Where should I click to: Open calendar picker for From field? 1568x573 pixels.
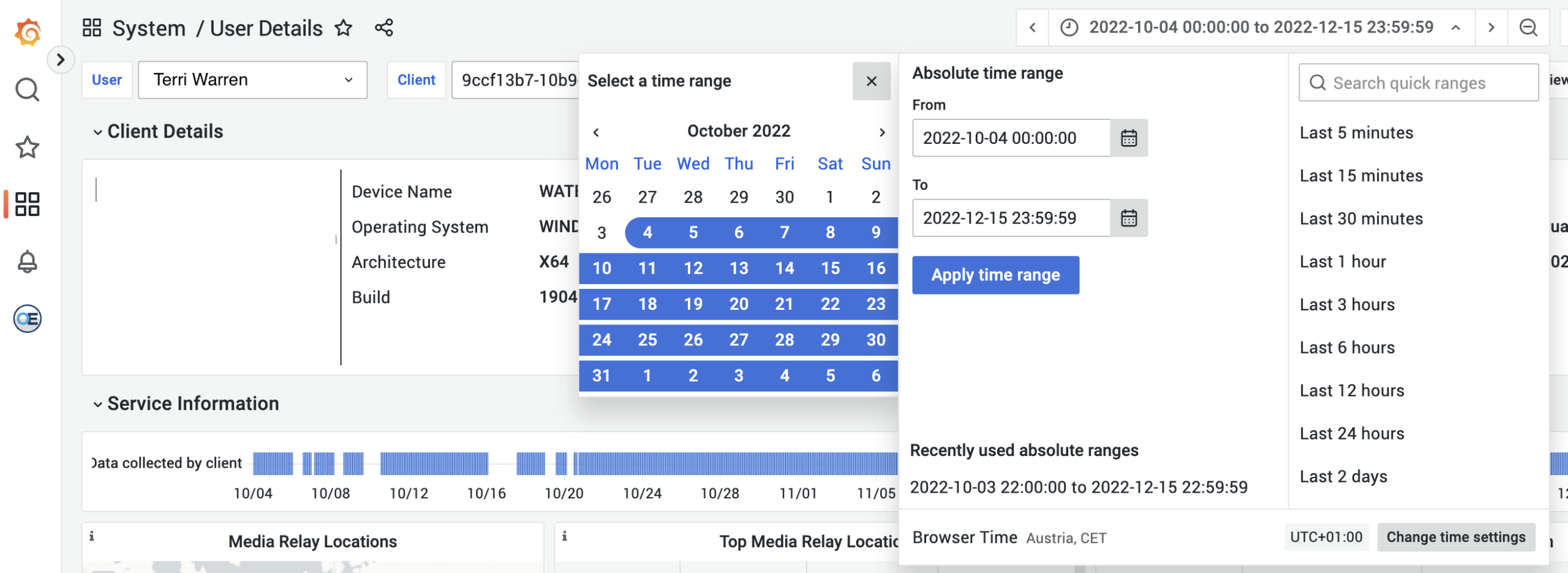tap(1128, 138)
